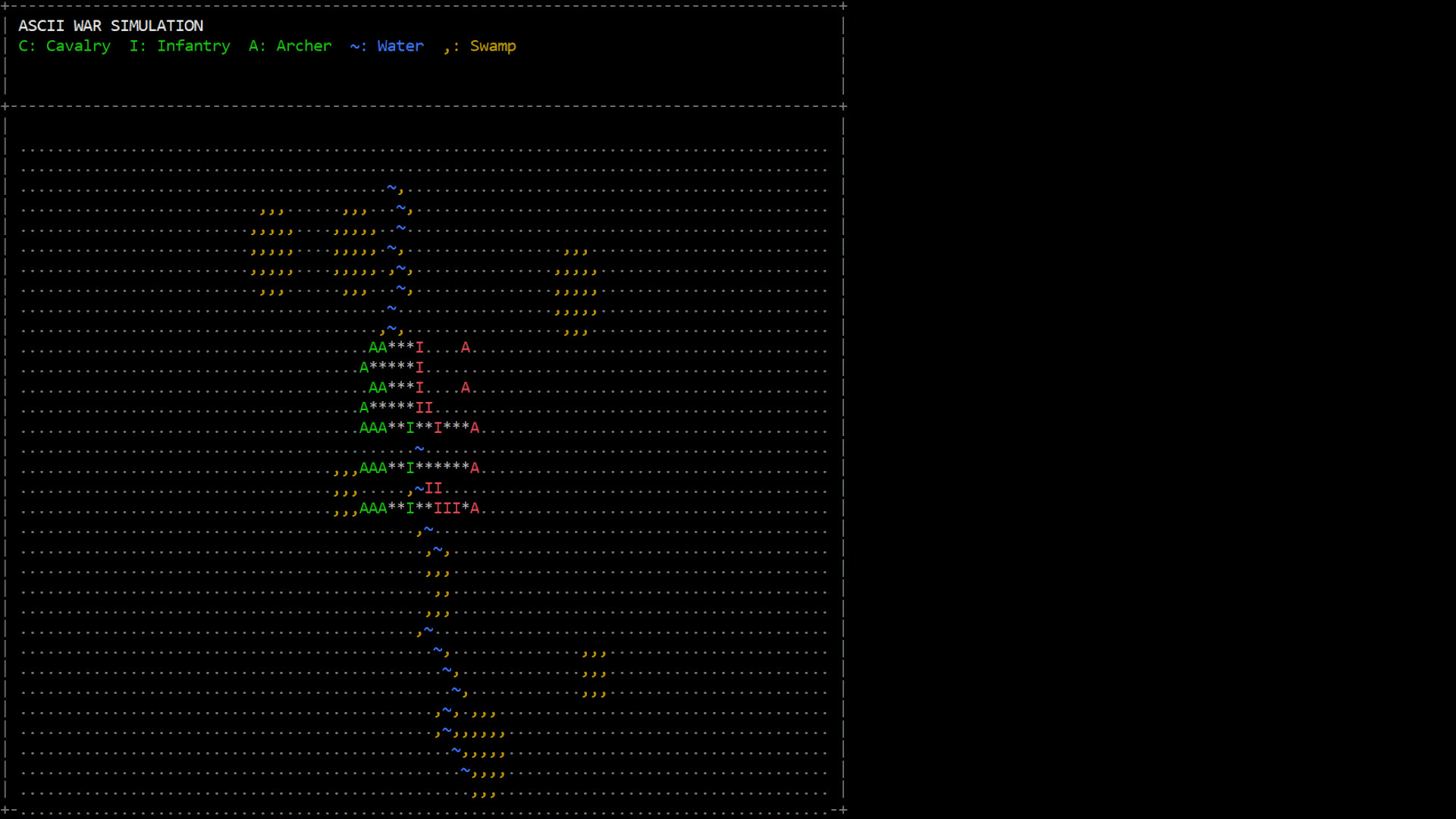Click the small swamp patch in the lower right area
Image resolution: width=1456 pixels, height=819 pixels.
(594, 673)
